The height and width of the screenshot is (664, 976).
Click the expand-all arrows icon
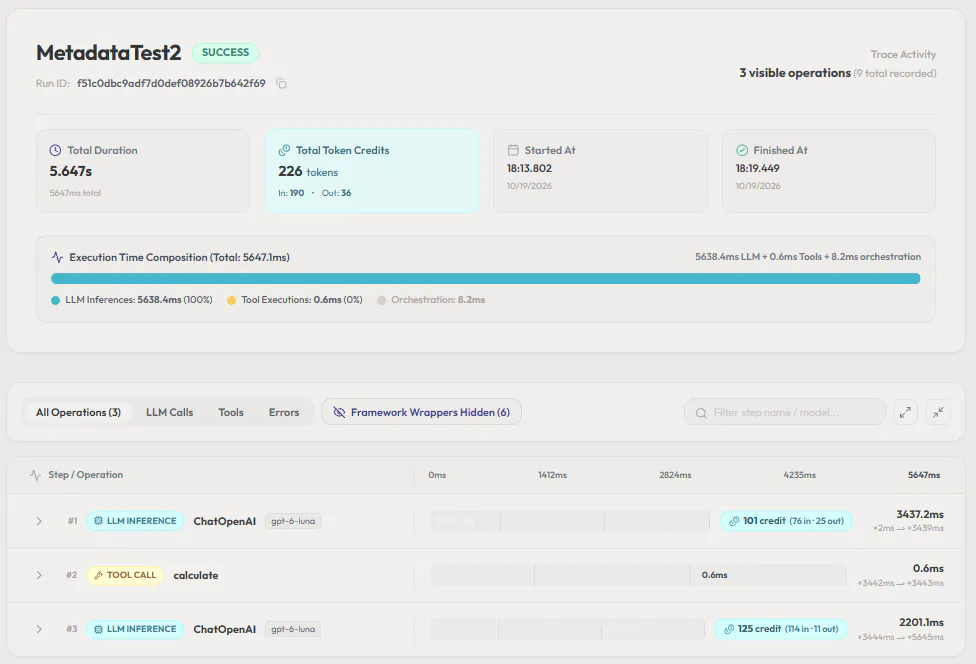(905, 412)
